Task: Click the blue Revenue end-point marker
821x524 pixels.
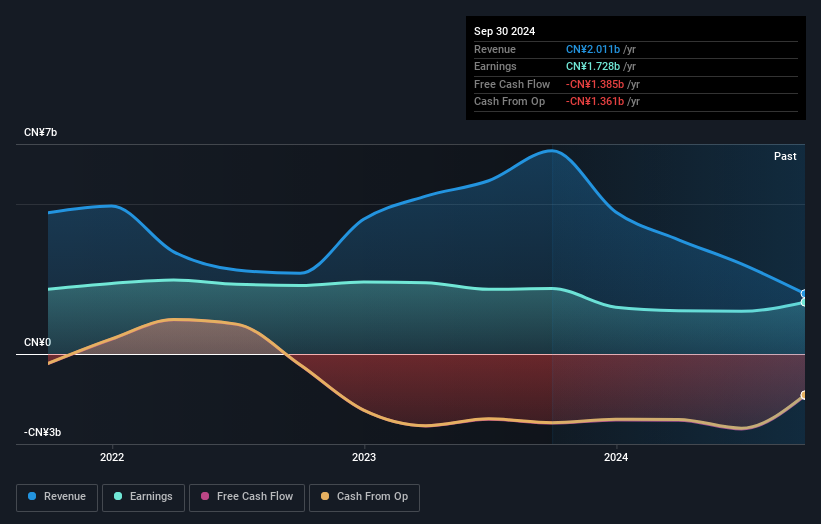Action: click(804, 294)
